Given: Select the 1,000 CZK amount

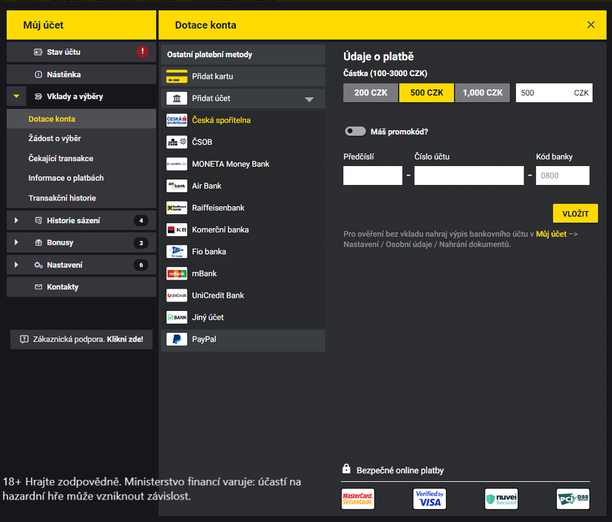Looking at the screenshot, I should point(482,93).
